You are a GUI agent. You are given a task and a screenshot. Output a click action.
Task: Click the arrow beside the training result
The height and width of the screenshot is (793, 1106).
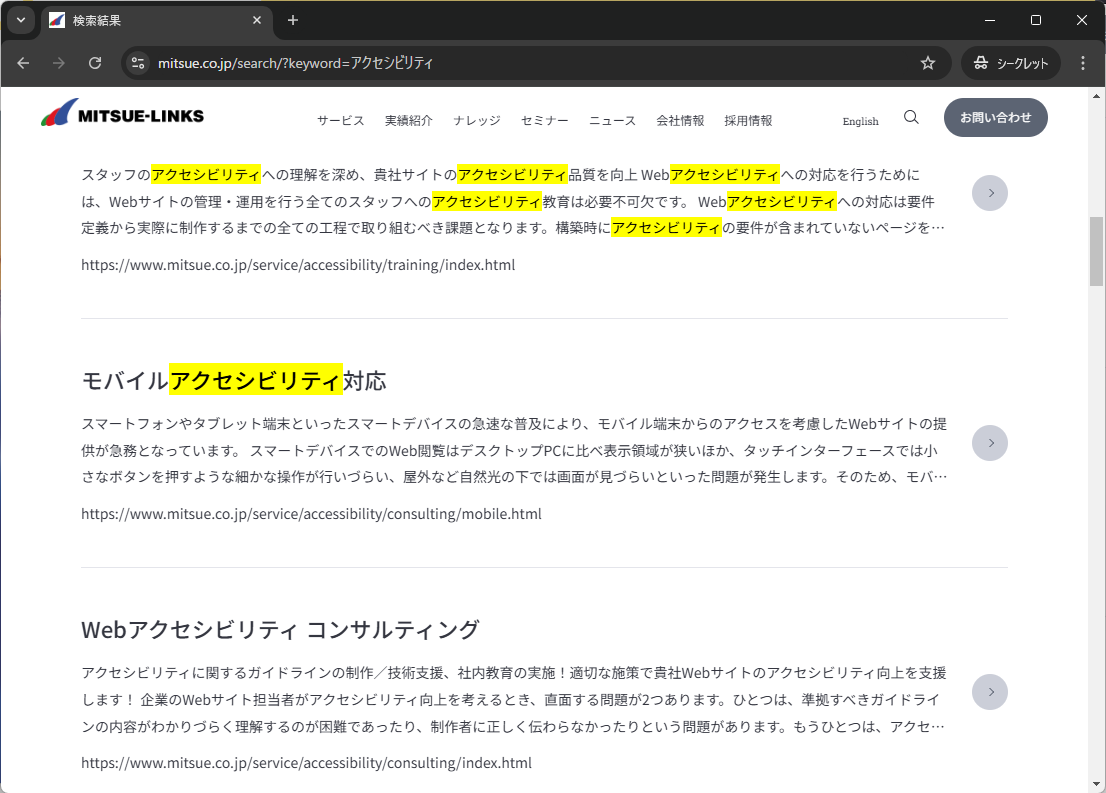[x=990, y=193]
